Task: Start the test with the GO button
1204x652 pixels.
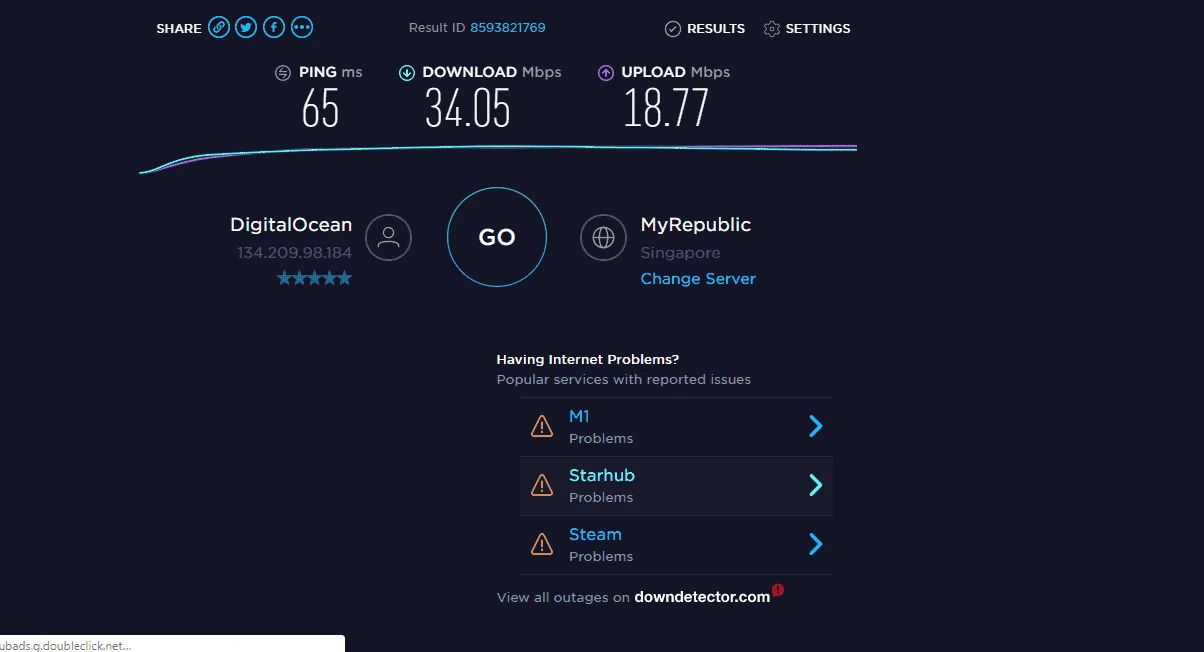Action: point(497,237)
